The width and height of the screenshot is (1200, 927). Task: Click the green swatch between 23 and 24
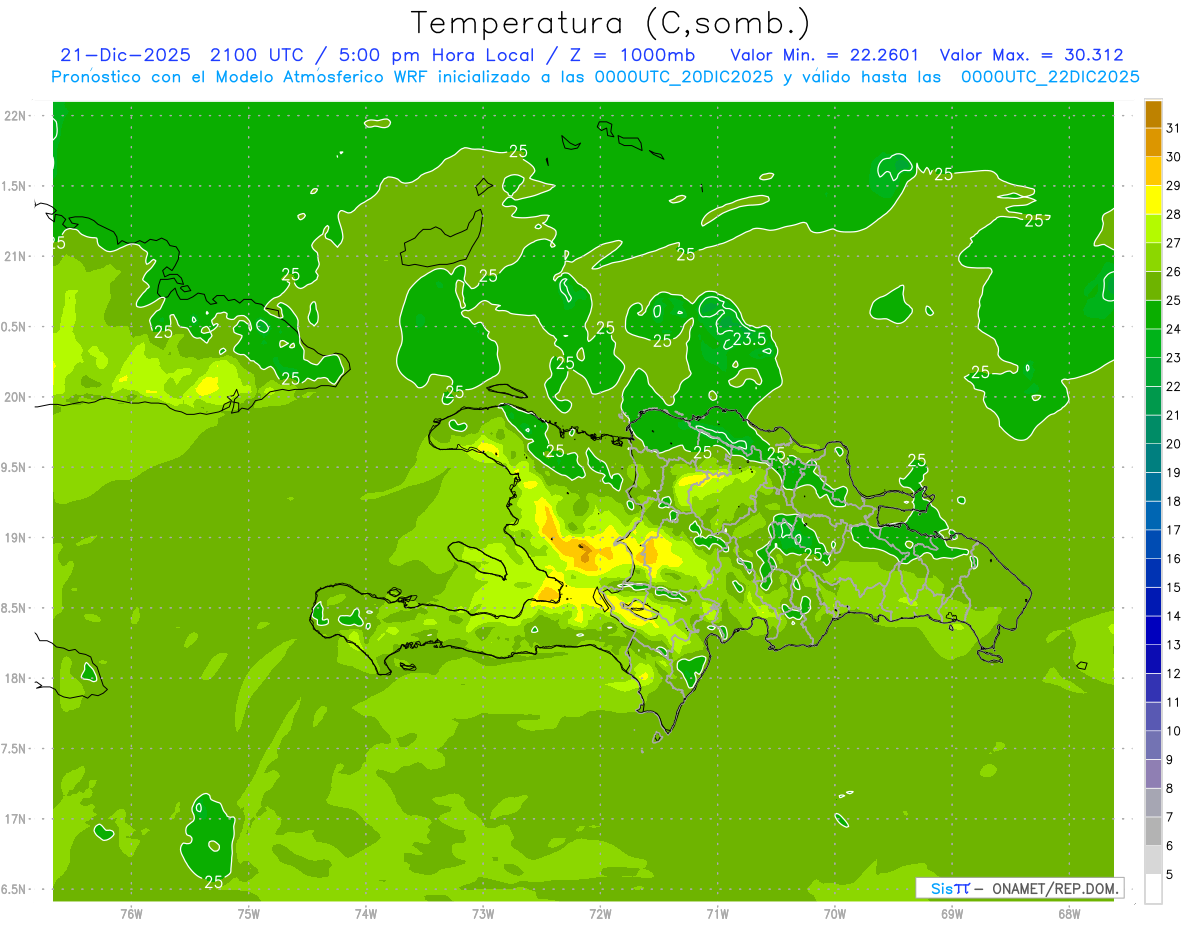pos(1153,344)
